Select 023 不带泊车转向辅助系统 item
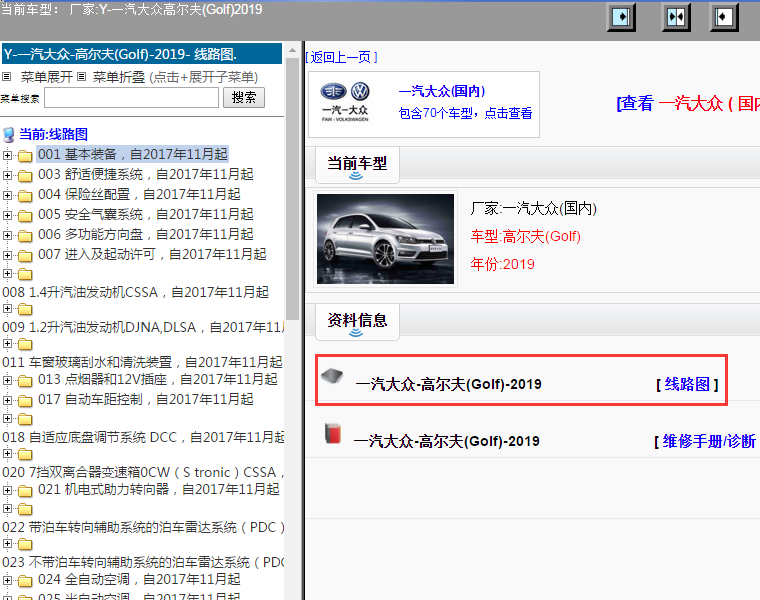The height and width of the screenshot is (600, 760). pos(143,563)
